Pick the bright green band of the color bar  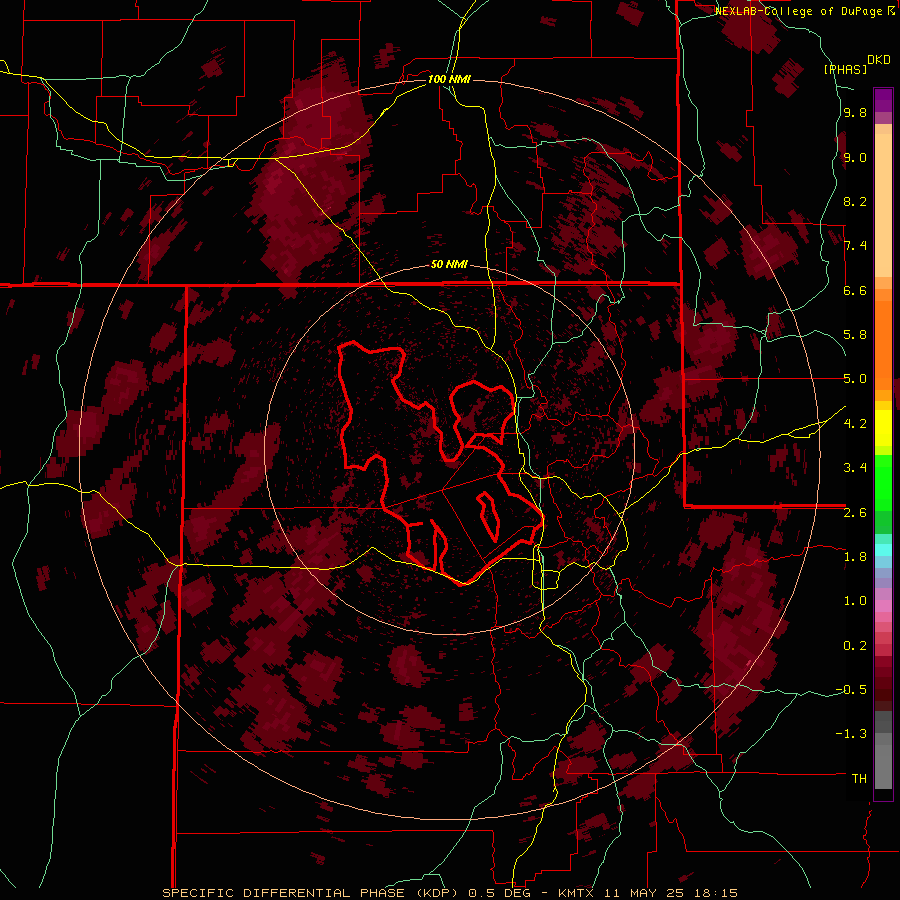tap(883, 482)
